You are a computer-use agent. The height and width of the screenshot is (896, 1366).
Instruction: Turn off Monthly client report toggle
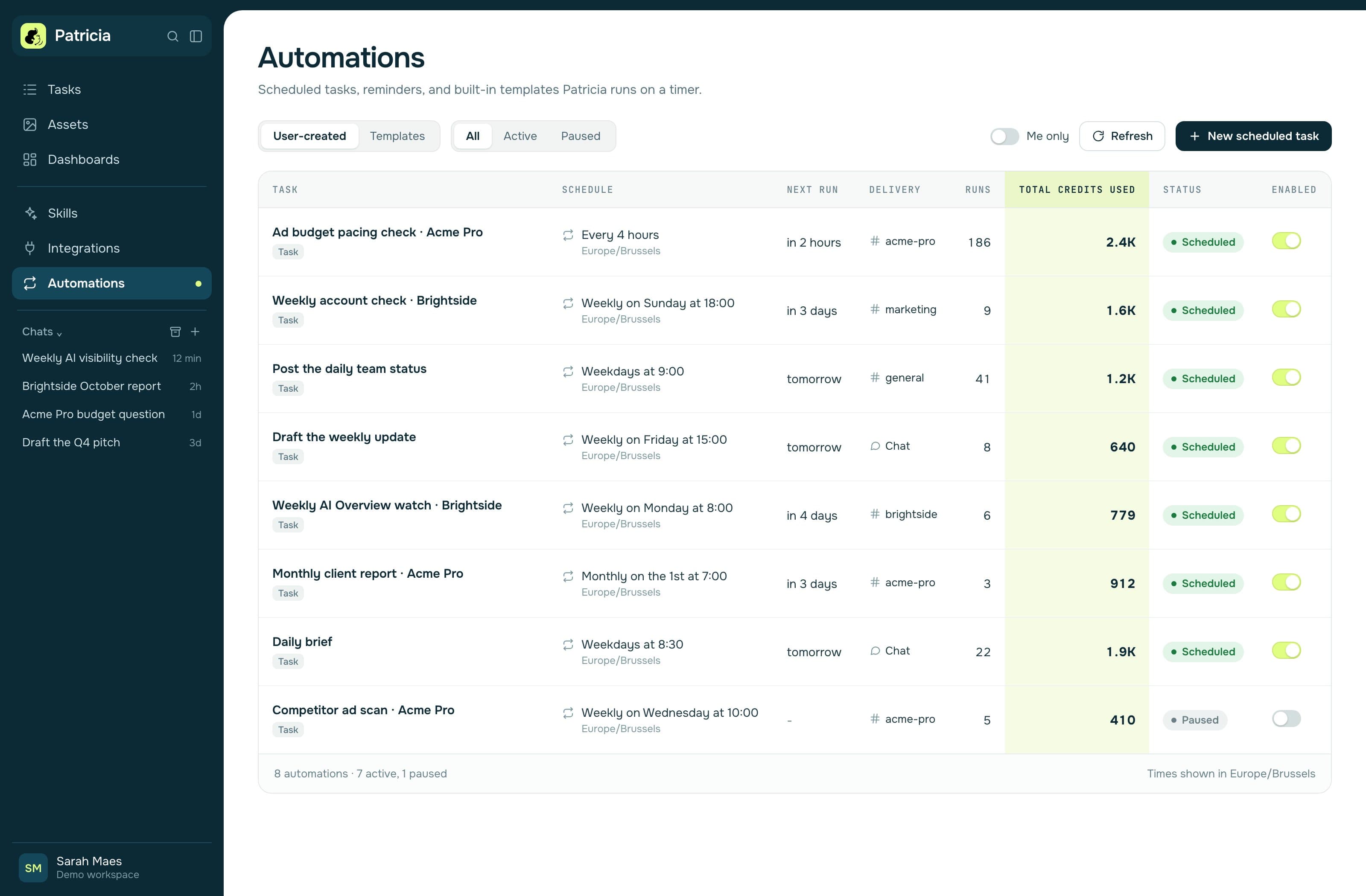pyautogui.click(x=1286, y=582)
